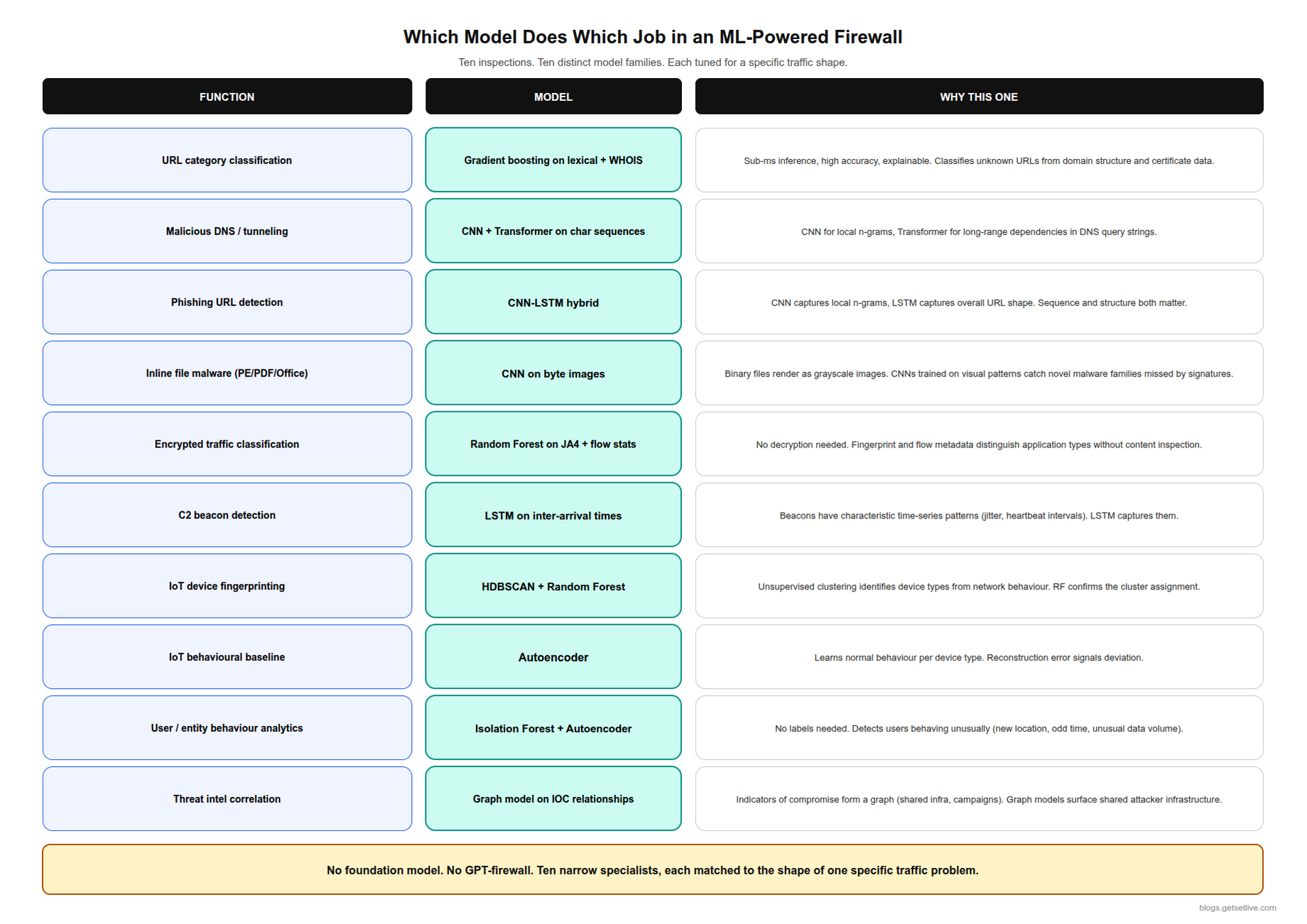Screen dimensions: 1307x924
Task: Click the No labels needed explanation
Action: tap(979, 729)
